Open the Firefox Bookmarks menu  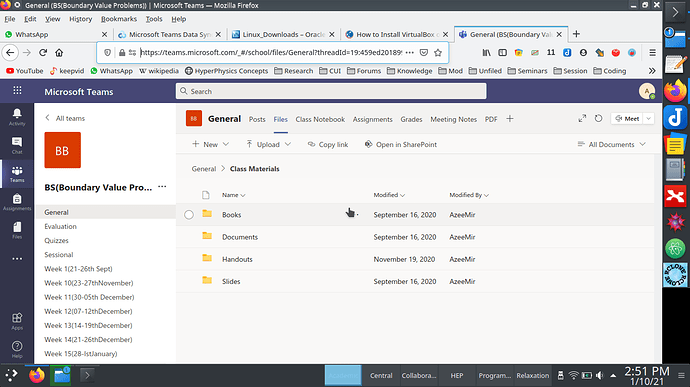[x=119, y=19]
